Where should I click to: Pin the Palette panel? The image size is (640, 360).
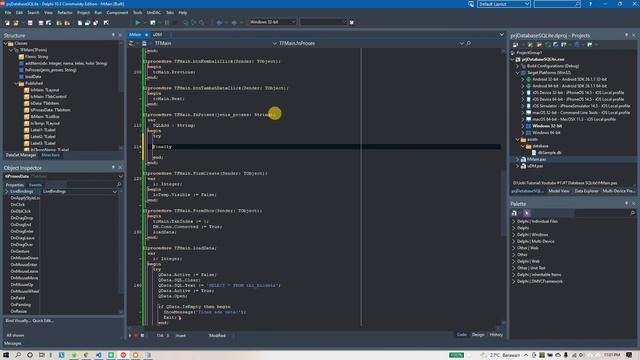(627, 203)
